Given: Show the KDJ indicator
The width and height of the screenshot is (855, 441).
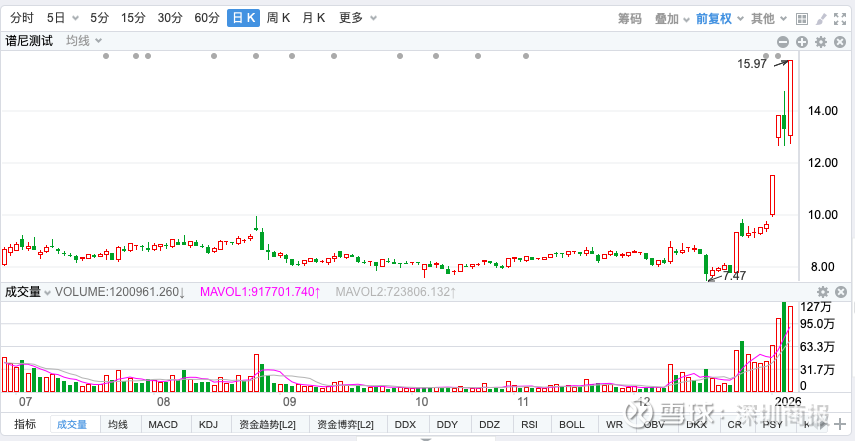Looking at the screenshot, I should [x=208, y=425].
